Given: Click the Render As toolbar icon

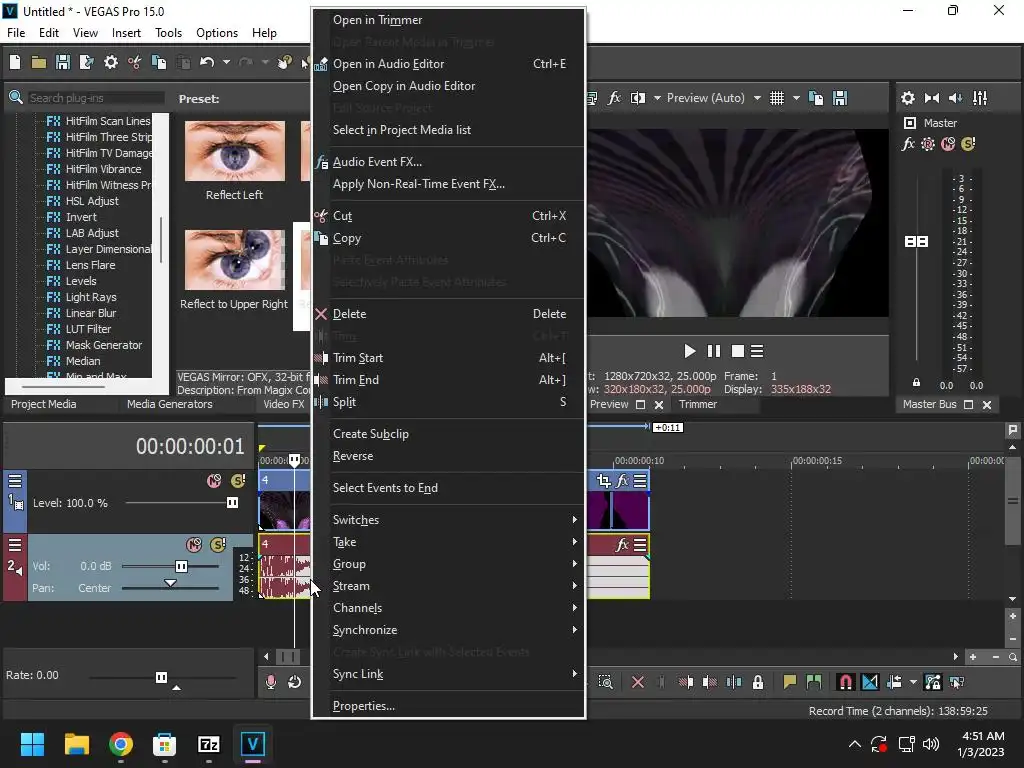Looking at the screenshot, I should (86, 62).
